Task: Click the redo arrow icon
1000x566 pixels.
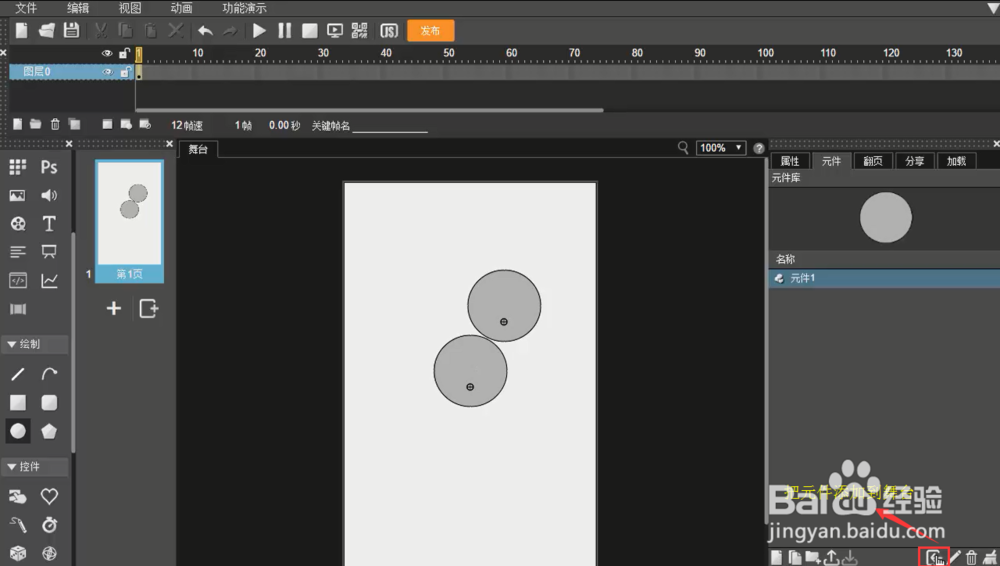Action: click(x=230, y=31)
